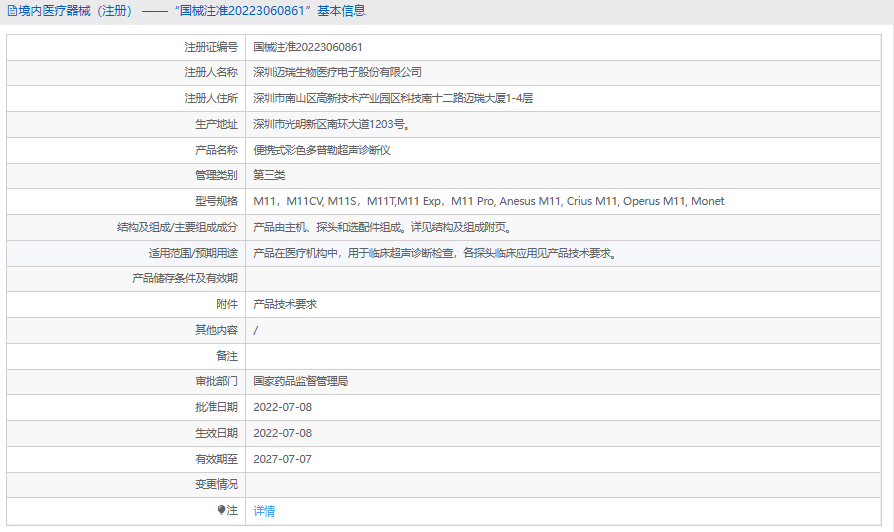Viewport: 894px width, 532px height.
Task: Select the slash value in 其他内容 row
Action: click(255, 330)
